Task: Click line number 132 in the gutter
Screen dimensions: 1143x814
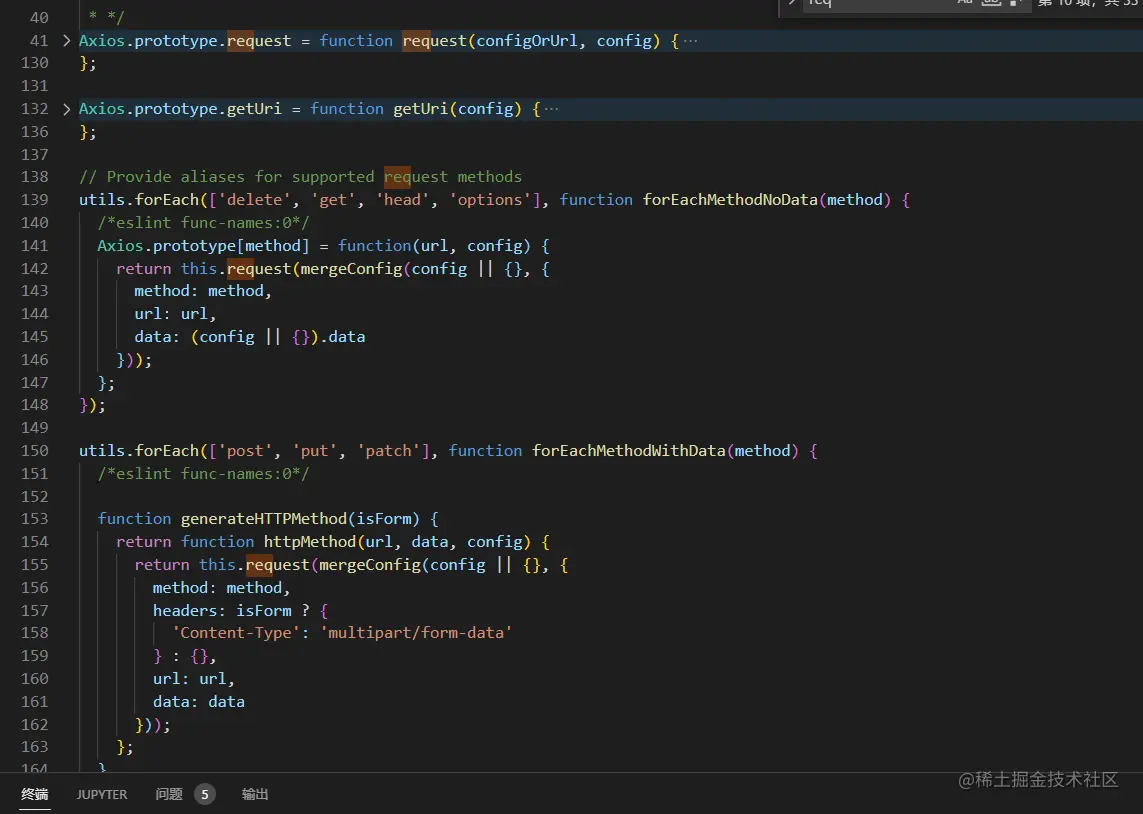Action: 34,109
